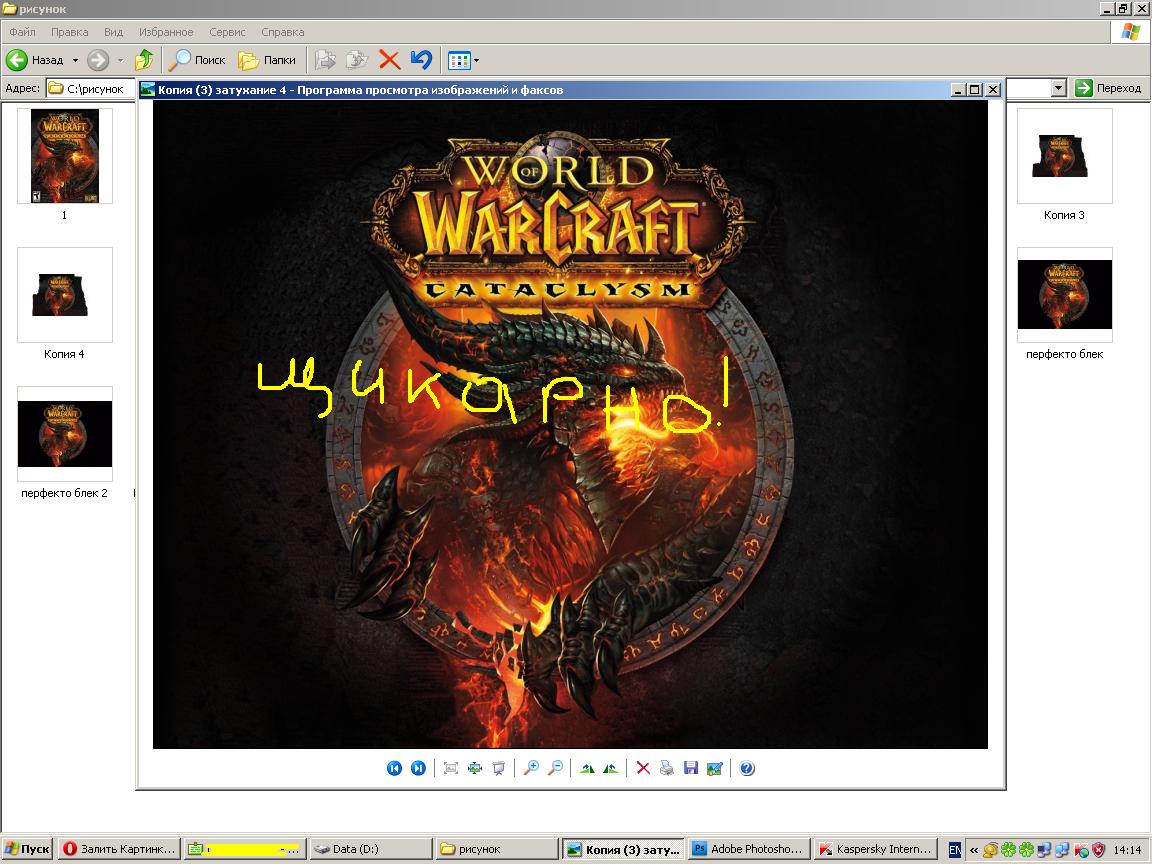1152x864 pixels.
Task: Click the address field C:\рисунок
Action: coord(91,88)
